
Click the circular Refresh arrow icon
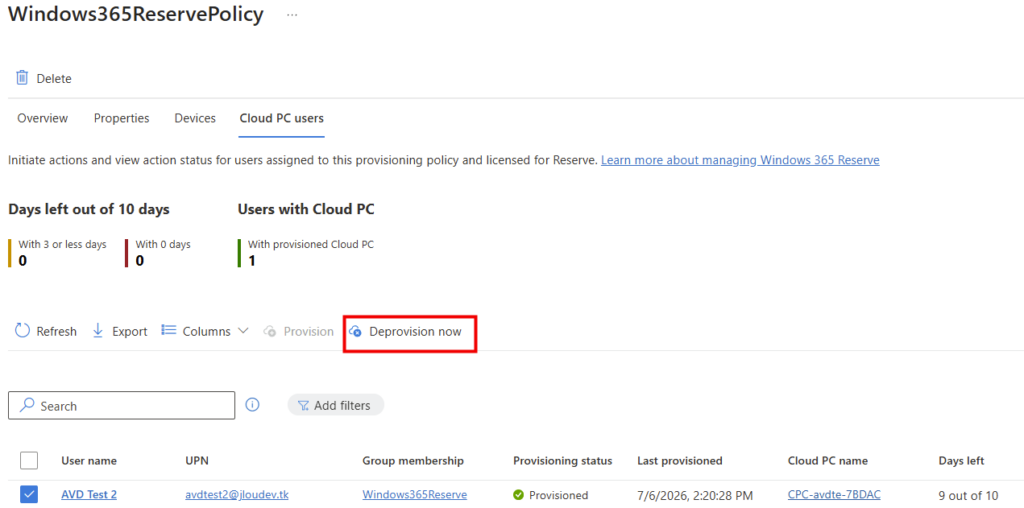pos(22,331)
